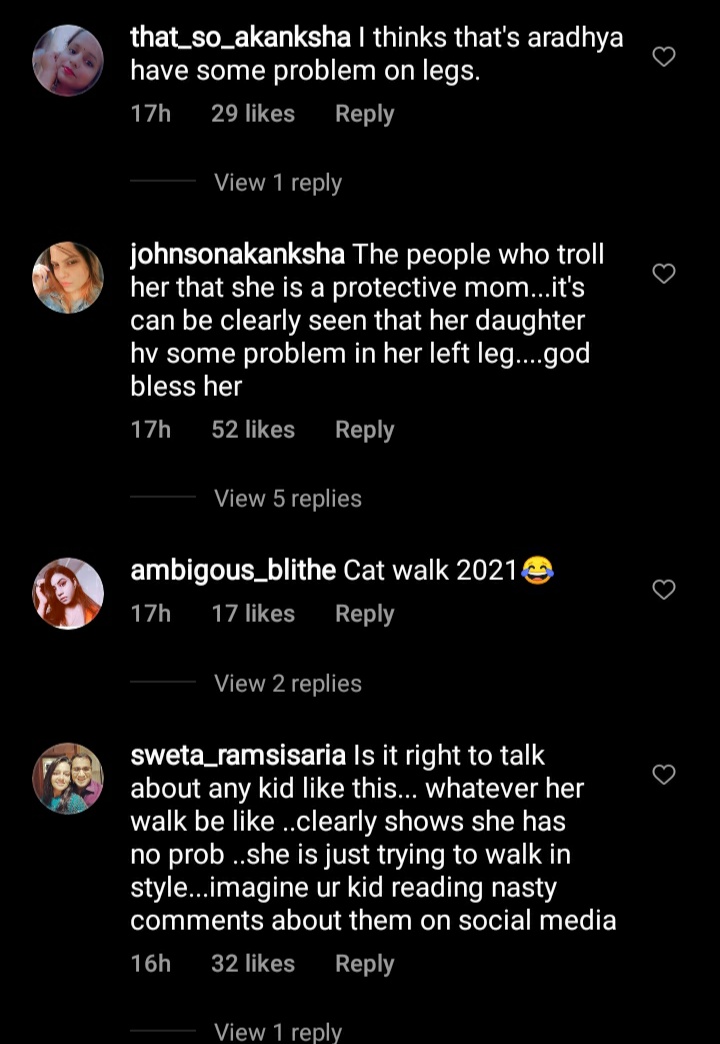
Task: Open sweta_ramsisaria's profile picture
Action: [x=68, y=778]
